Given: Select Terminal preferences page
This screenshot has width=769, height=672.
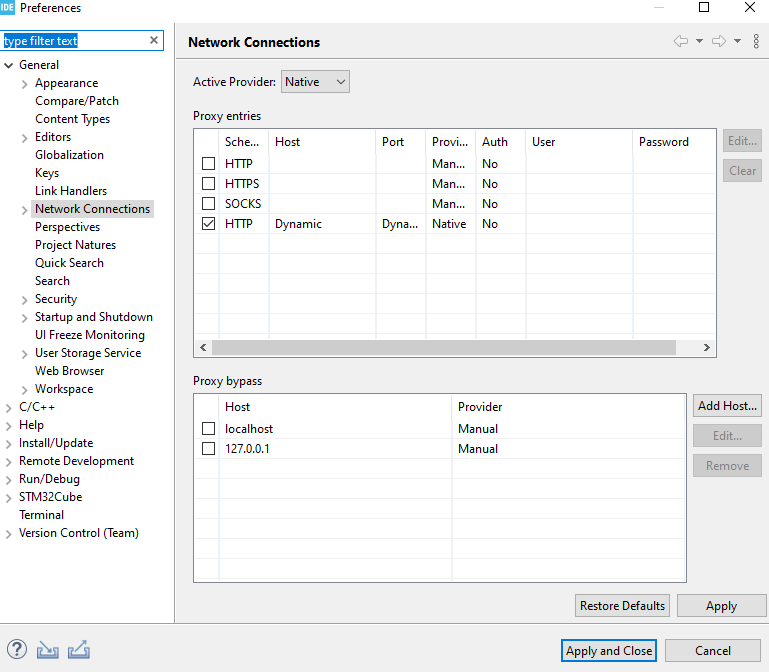Looking at the screenshot, I should 41,515.
